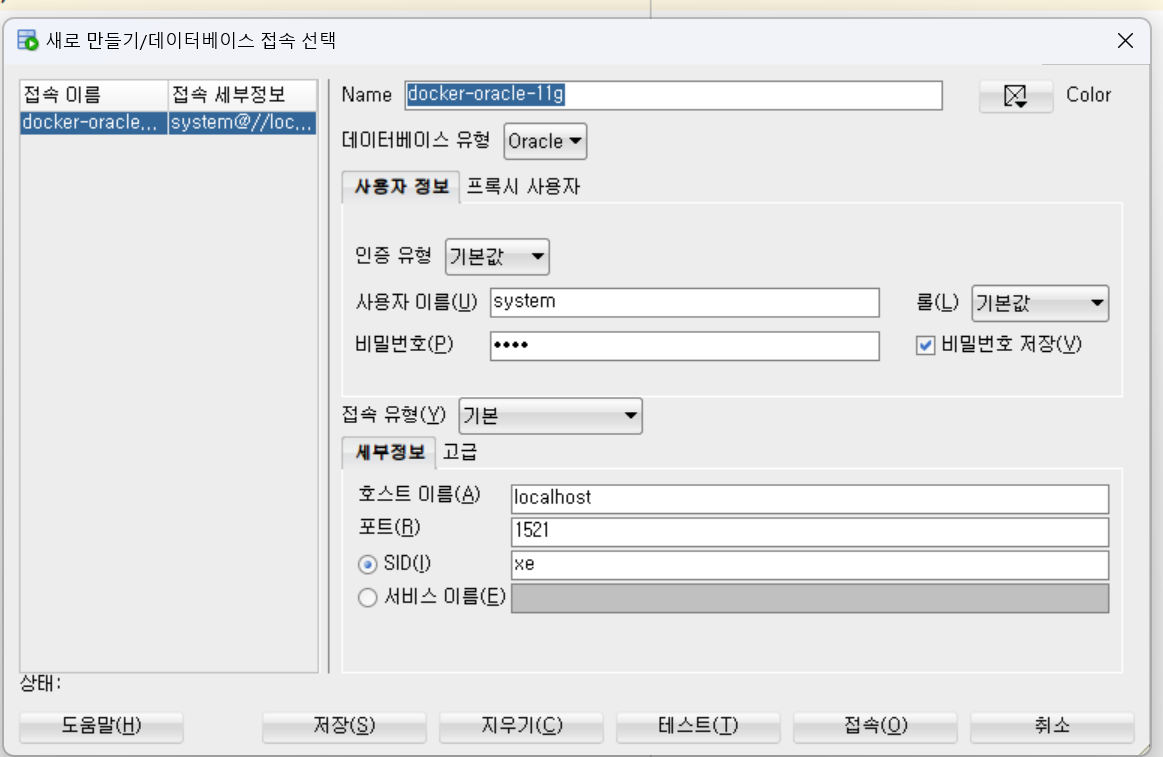
Task: Click the 비밀번호 password field
Action: point(685,346)
